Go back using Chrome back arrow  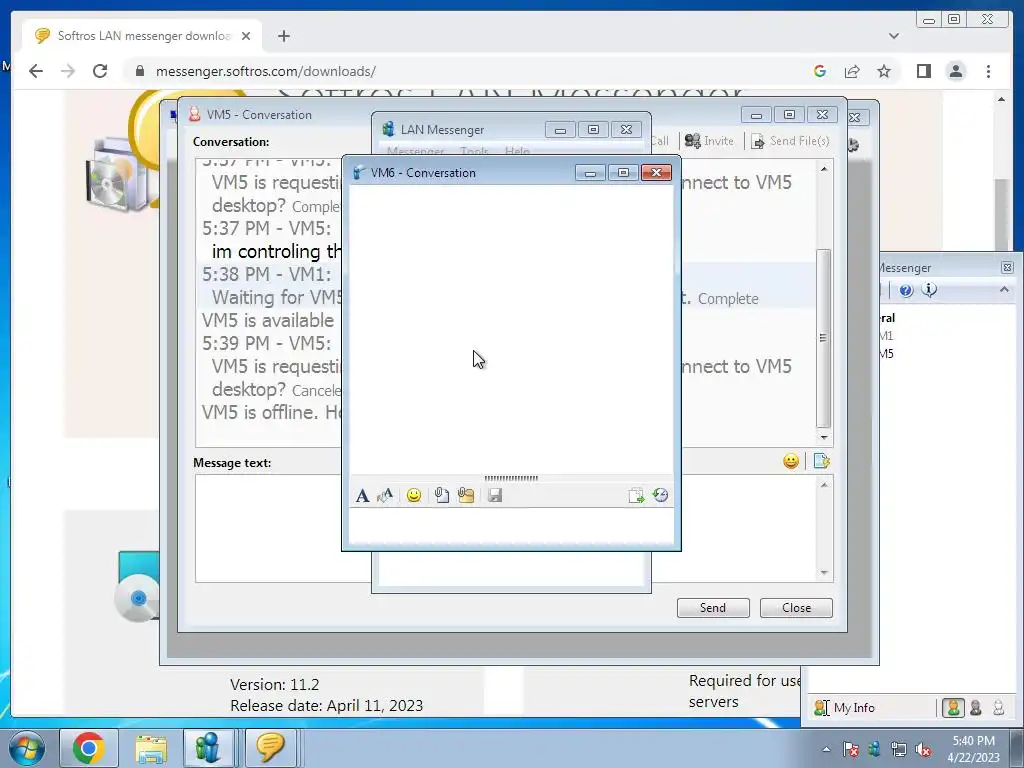[x=36, y=71]
